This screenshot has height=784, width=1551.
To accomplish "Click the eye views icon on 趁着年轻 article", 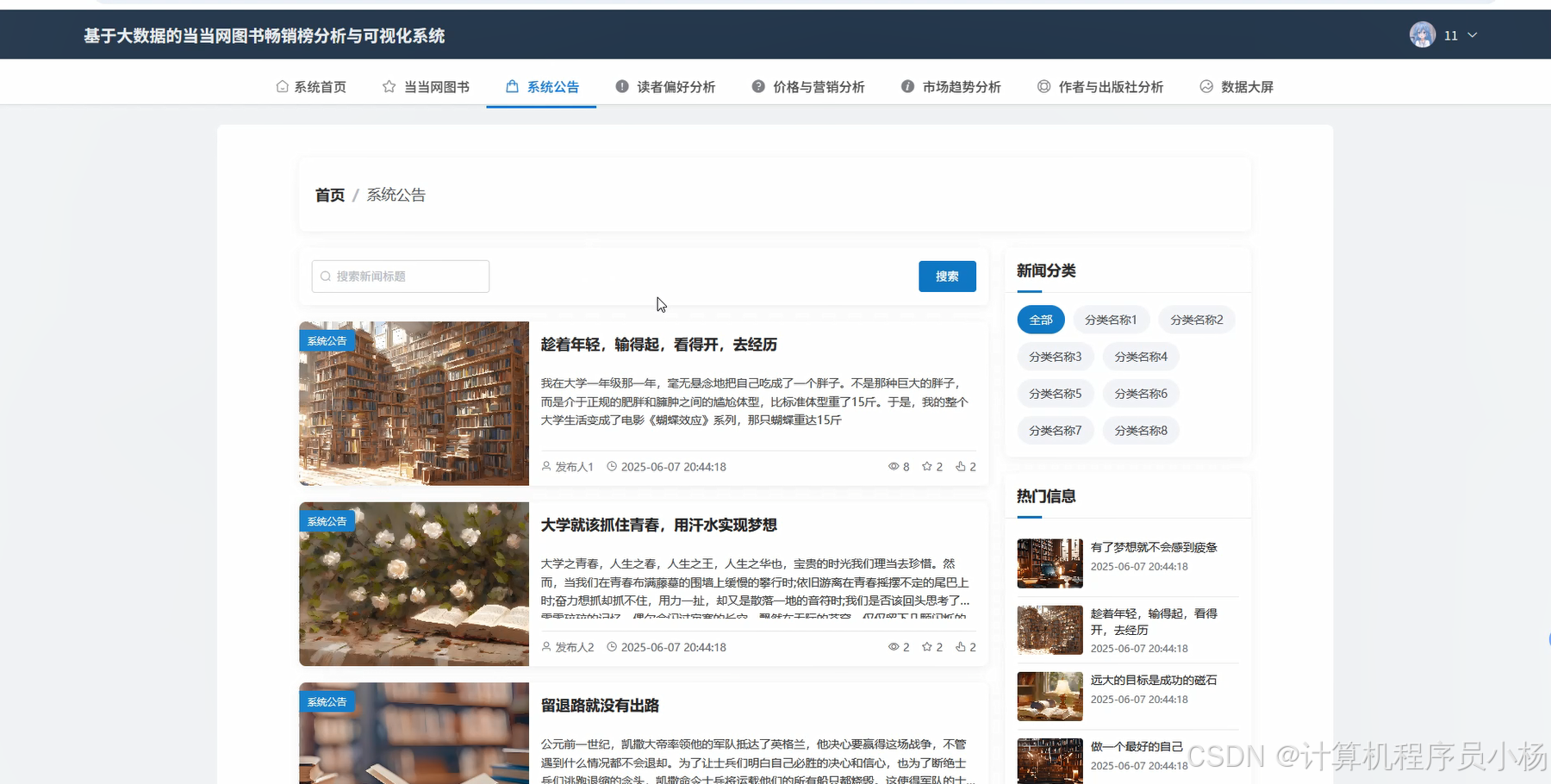I will (894, 466).
